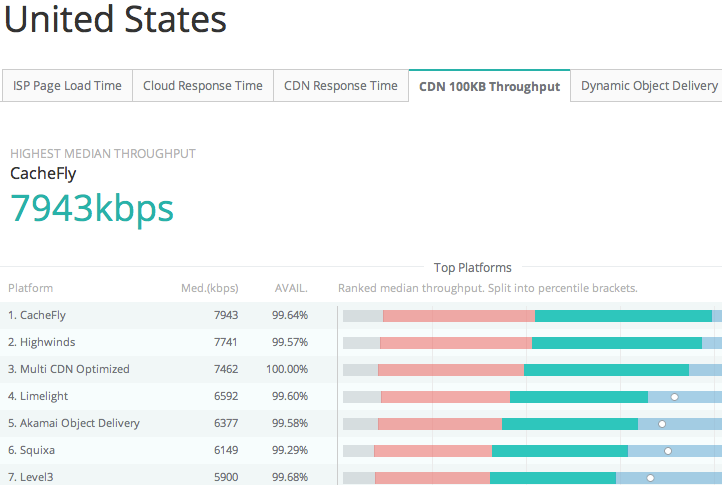Click the 99.58% availability value
Image resolution: width=722 pixels, height=485 pixels.
[x=290, y=423]
